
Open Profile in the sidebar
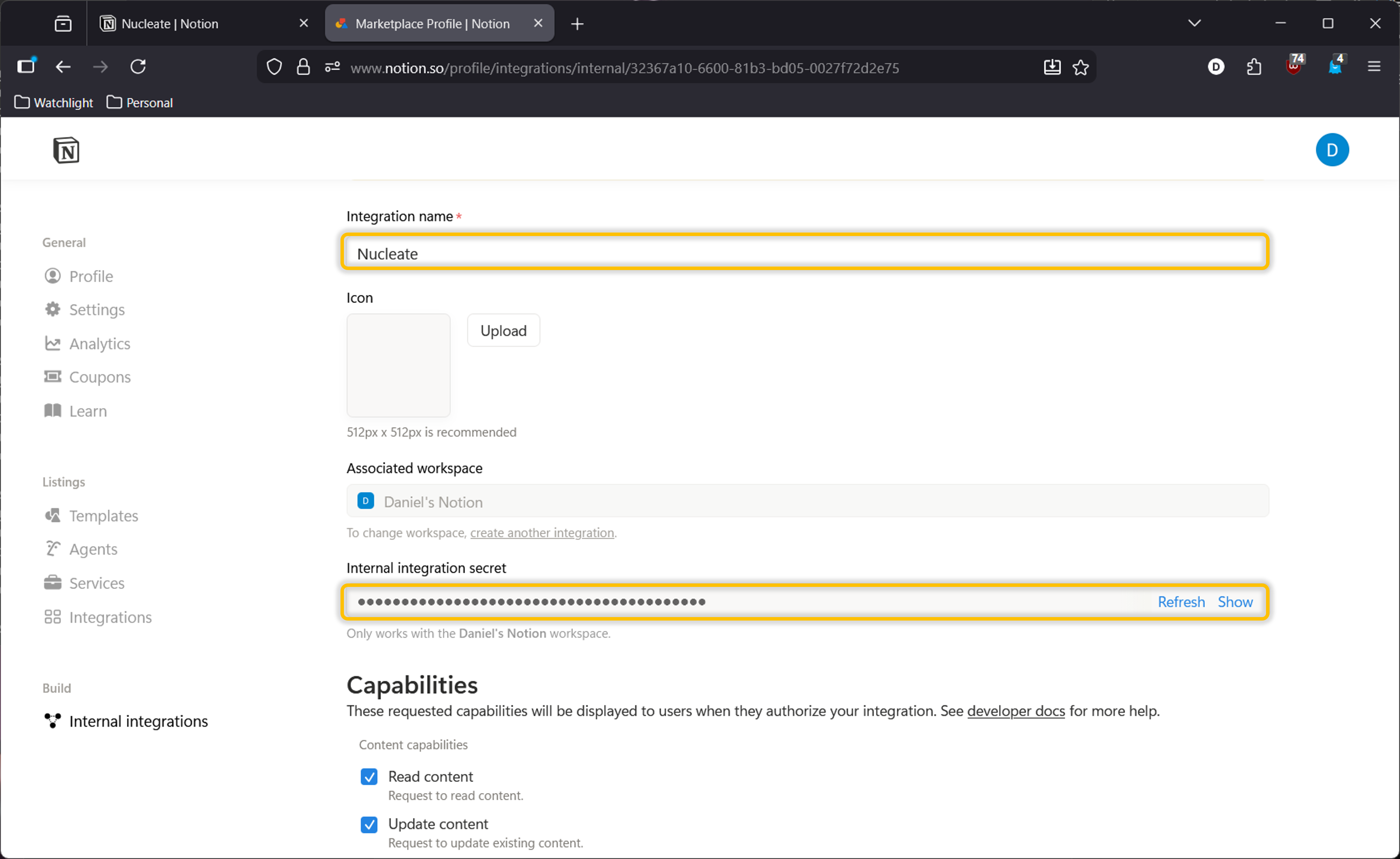click(90, 276)
